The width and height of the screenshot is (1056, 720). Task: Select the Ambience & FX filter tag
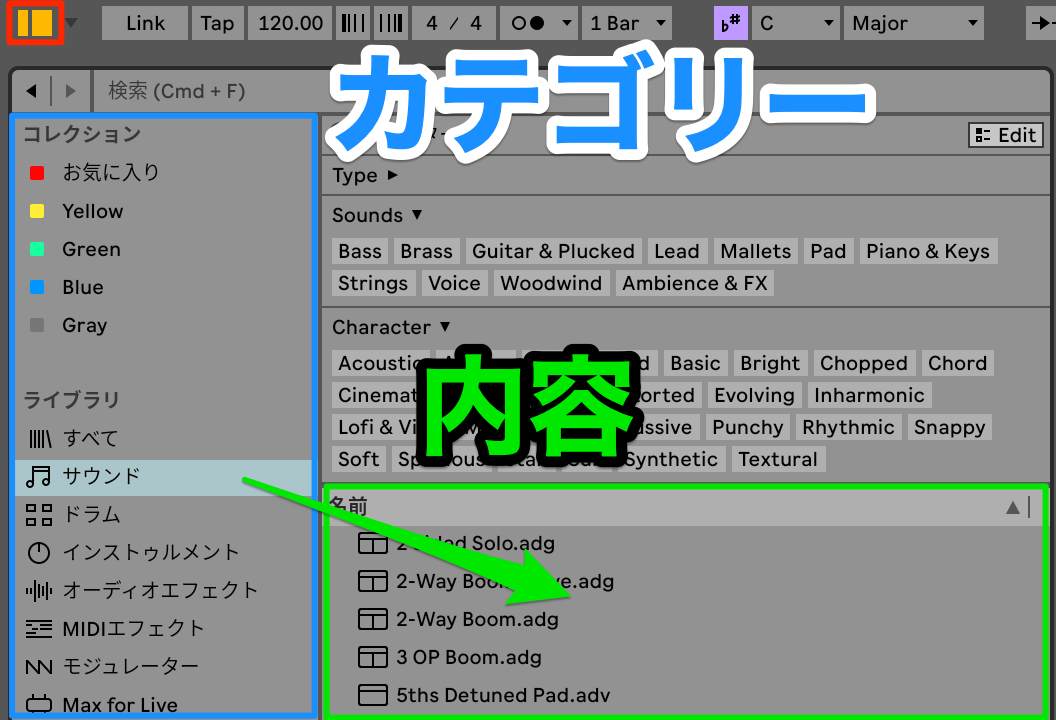point(695,283)
